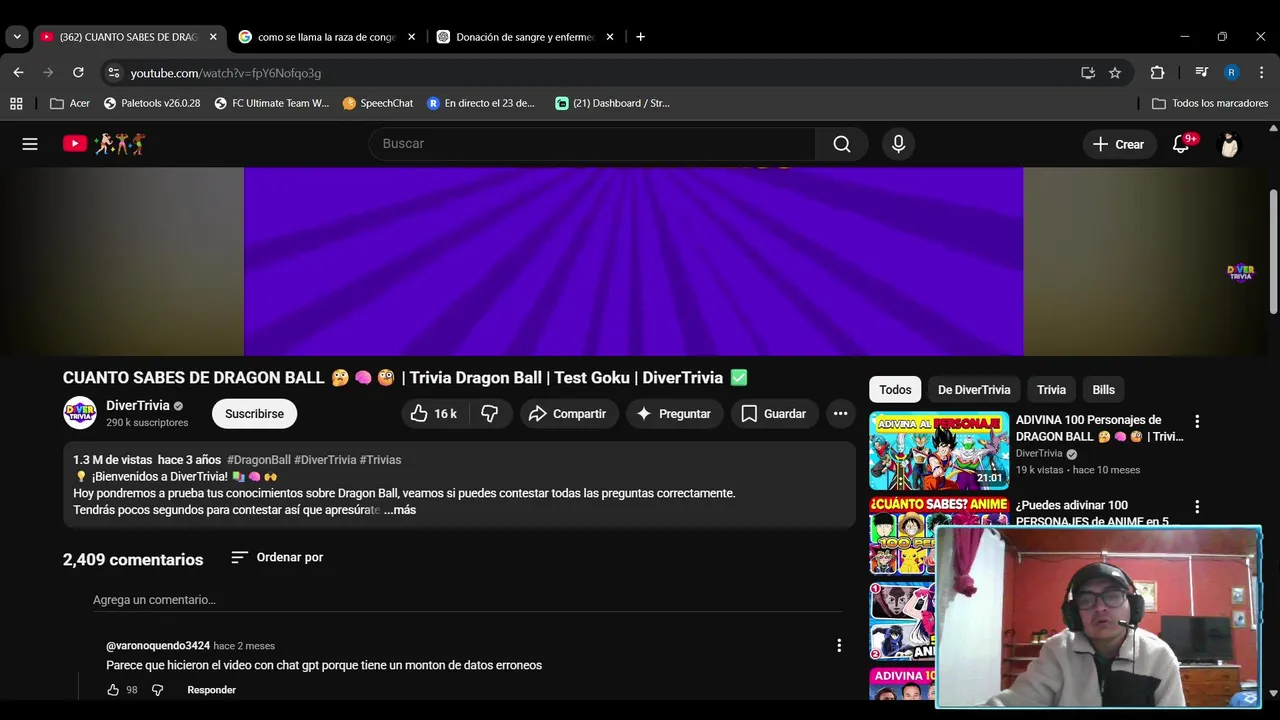Open the Acer bookmark folder

[x=70, y=103]
